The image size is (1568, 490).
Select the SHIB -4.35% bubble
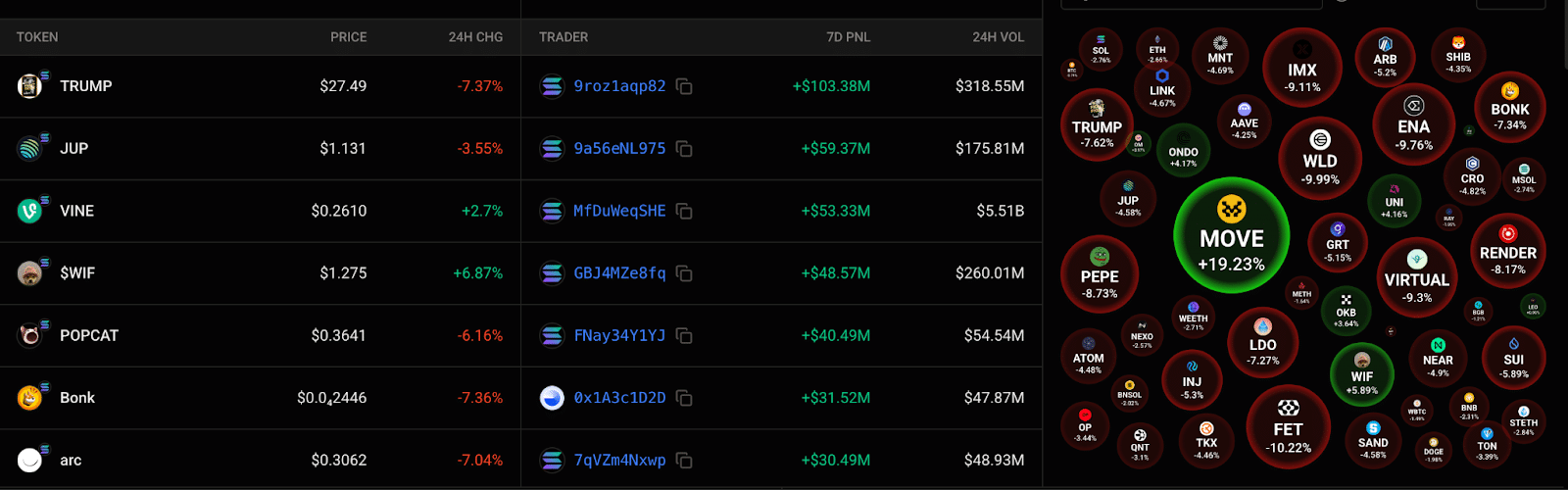1458,54
